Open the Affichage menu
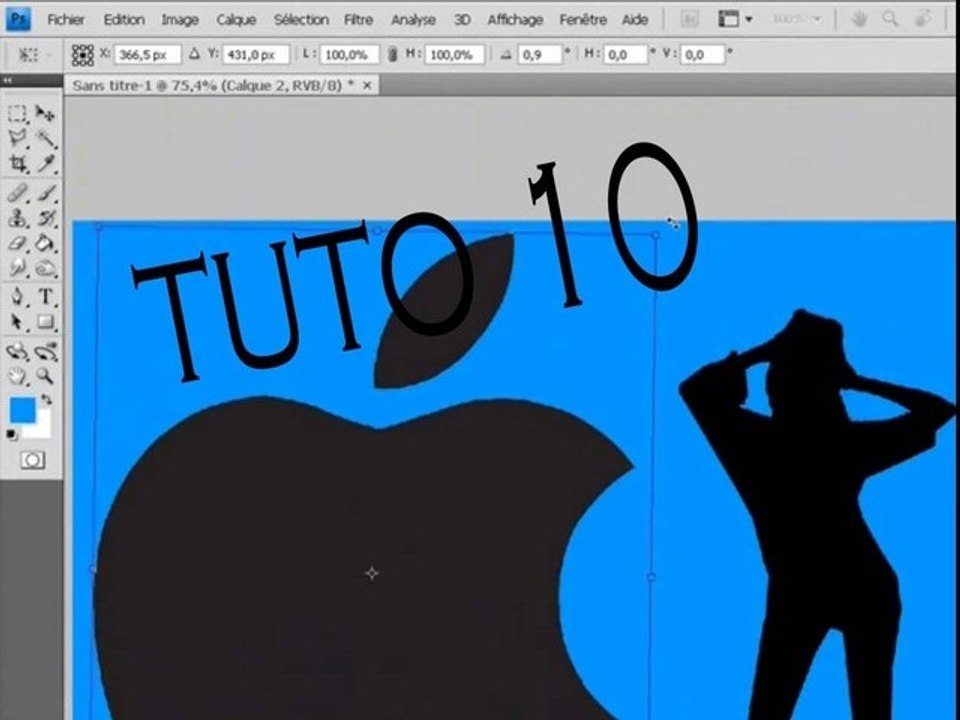Image resolution: width=960 pixels, height=720 pixels. pos(515,20)
